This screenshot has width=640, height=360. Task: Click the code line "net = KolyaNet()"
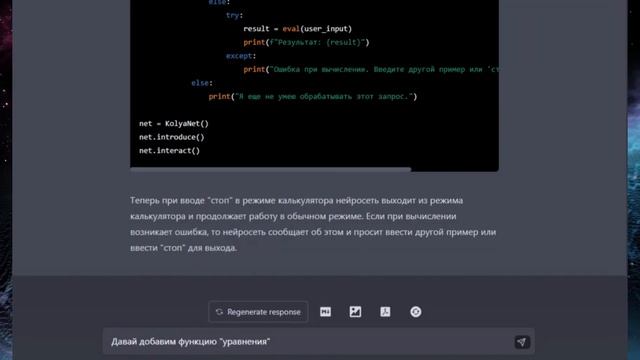173,123
